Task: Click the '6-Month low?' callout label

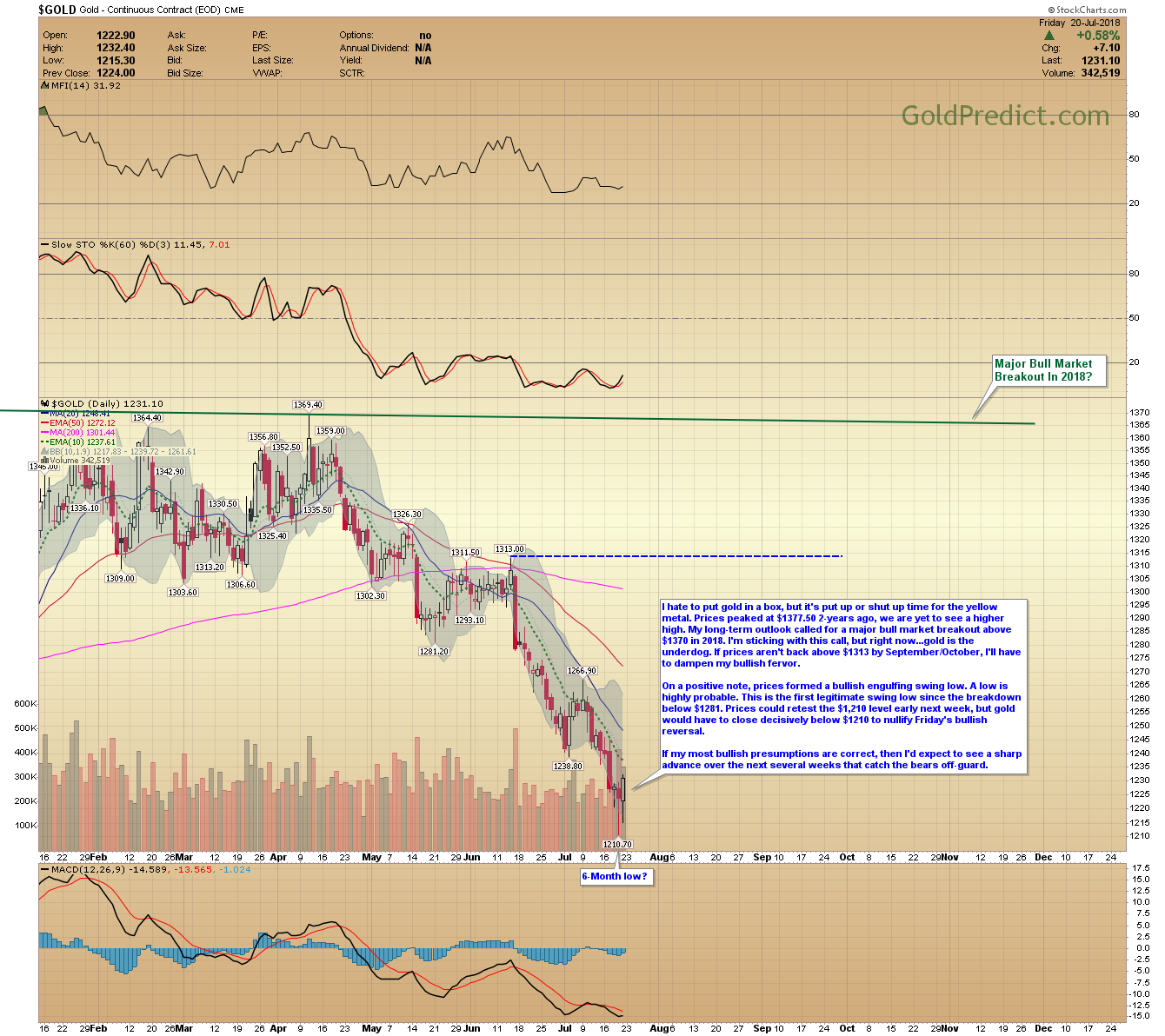Action: tap(616, 876)
